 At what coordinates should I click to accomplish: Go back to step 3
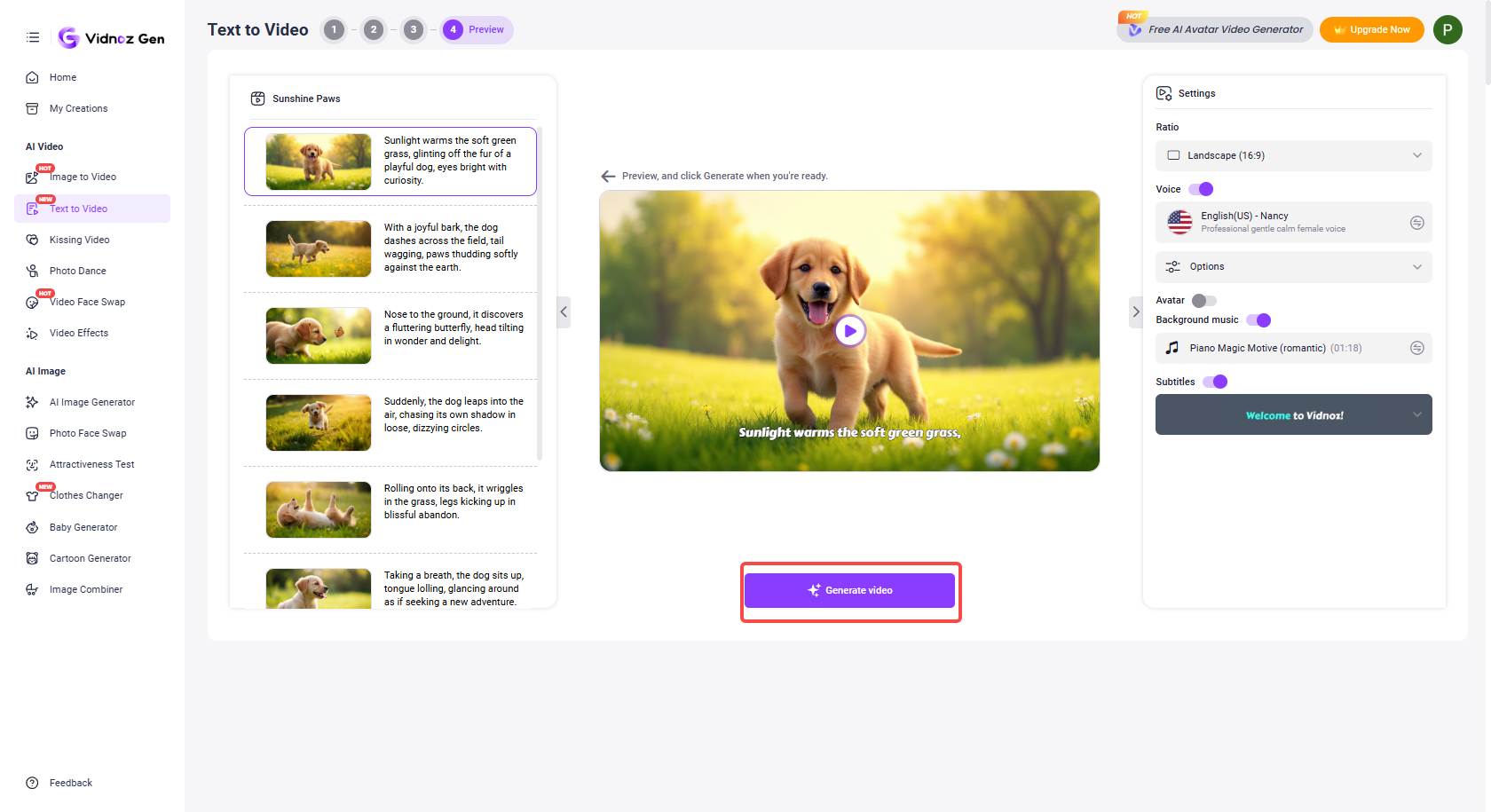click(x=414, y=29)
